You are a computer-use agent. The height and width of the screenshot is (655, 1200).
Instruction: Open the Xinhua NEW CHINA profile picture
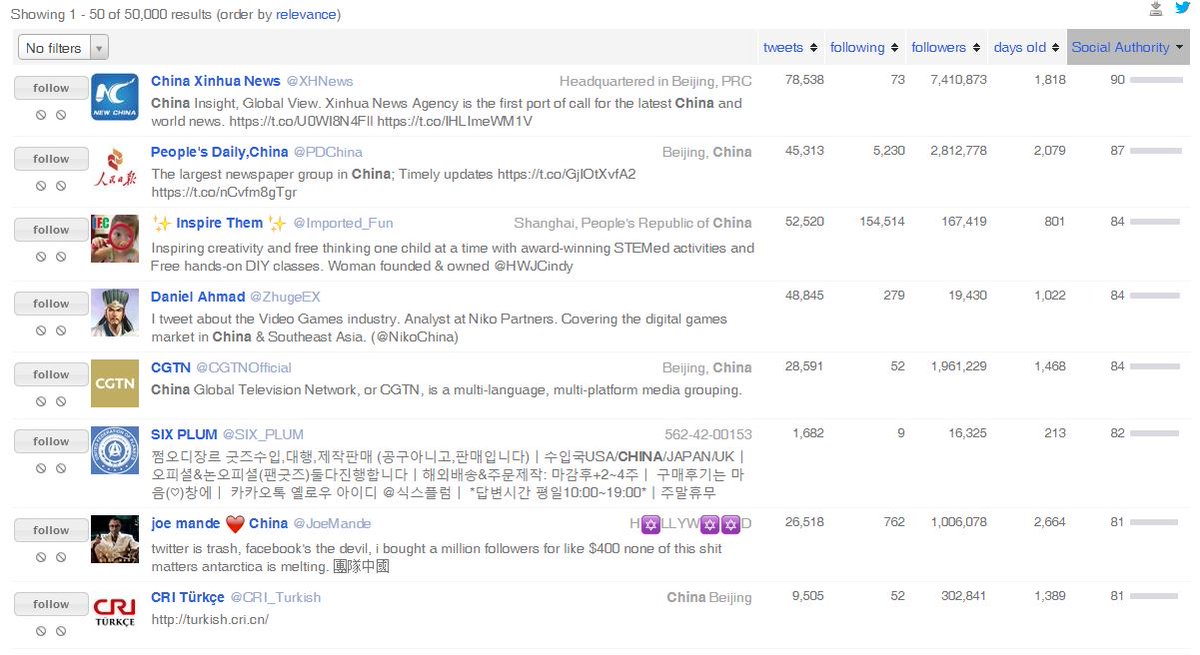coord(115,97)
